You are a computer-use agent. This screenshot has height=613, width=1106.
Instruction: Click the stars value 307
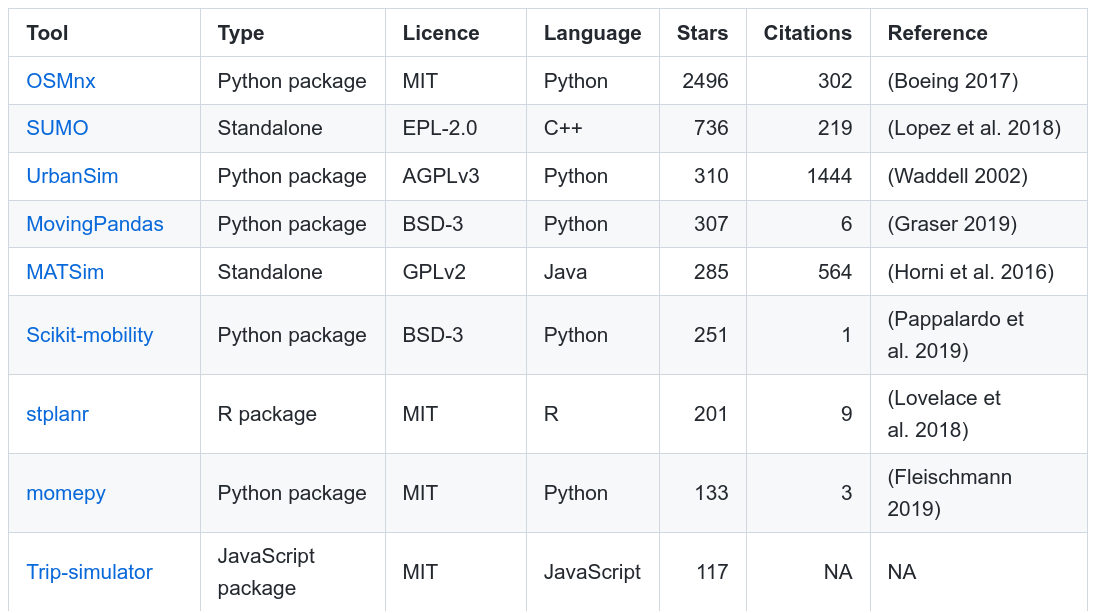(711, 224)
